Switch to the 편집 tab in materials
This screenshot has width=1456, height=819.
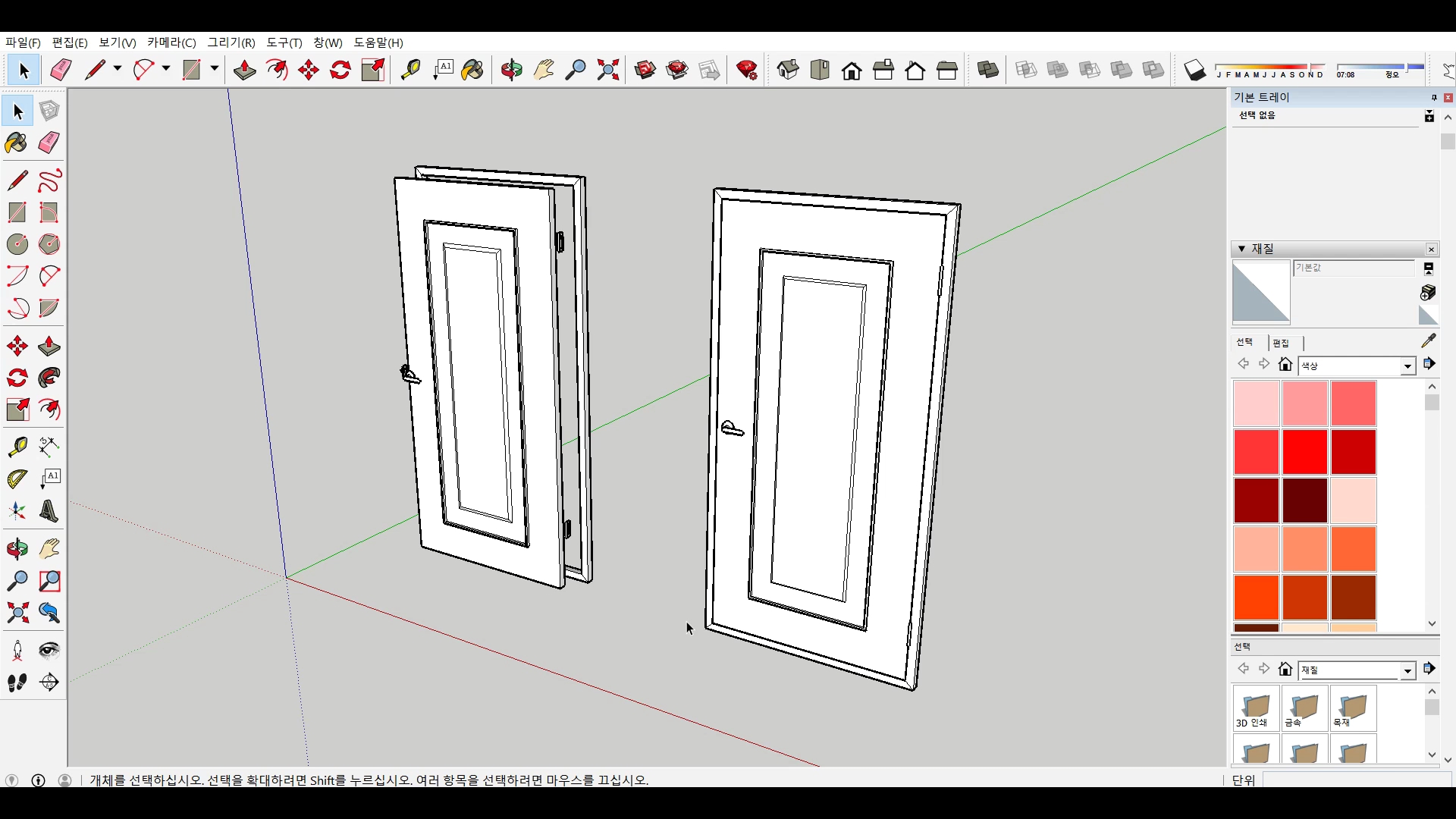coord(1281,343)
